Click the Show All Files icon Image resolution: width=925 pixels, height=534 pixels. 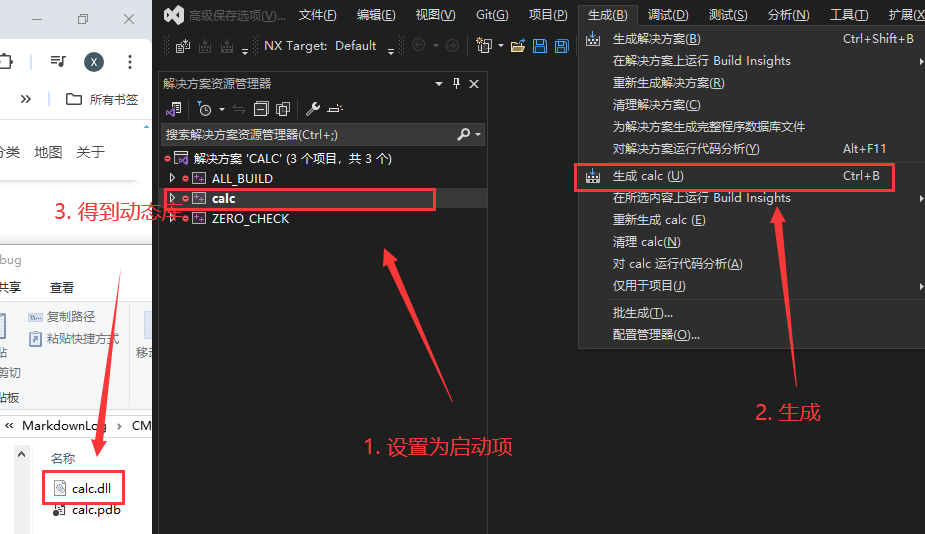tap(283, 109)
